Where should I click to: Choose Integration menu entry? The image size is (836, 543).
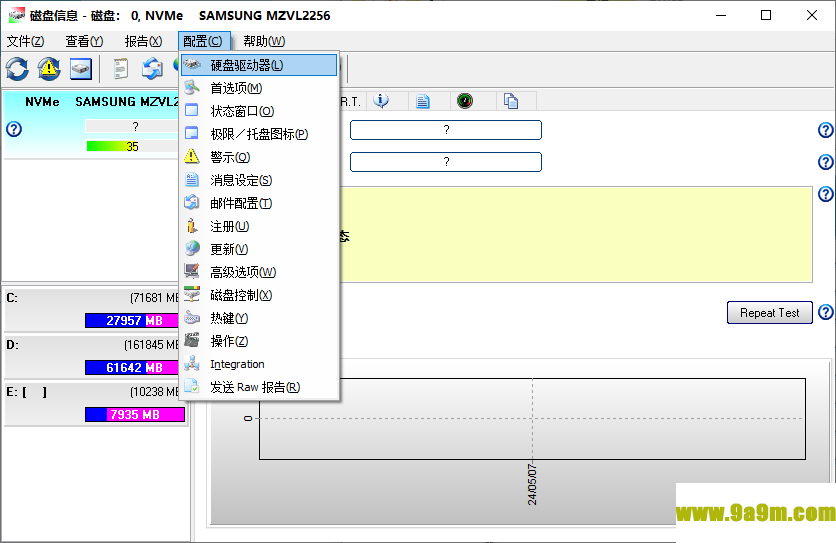(259, 364)
